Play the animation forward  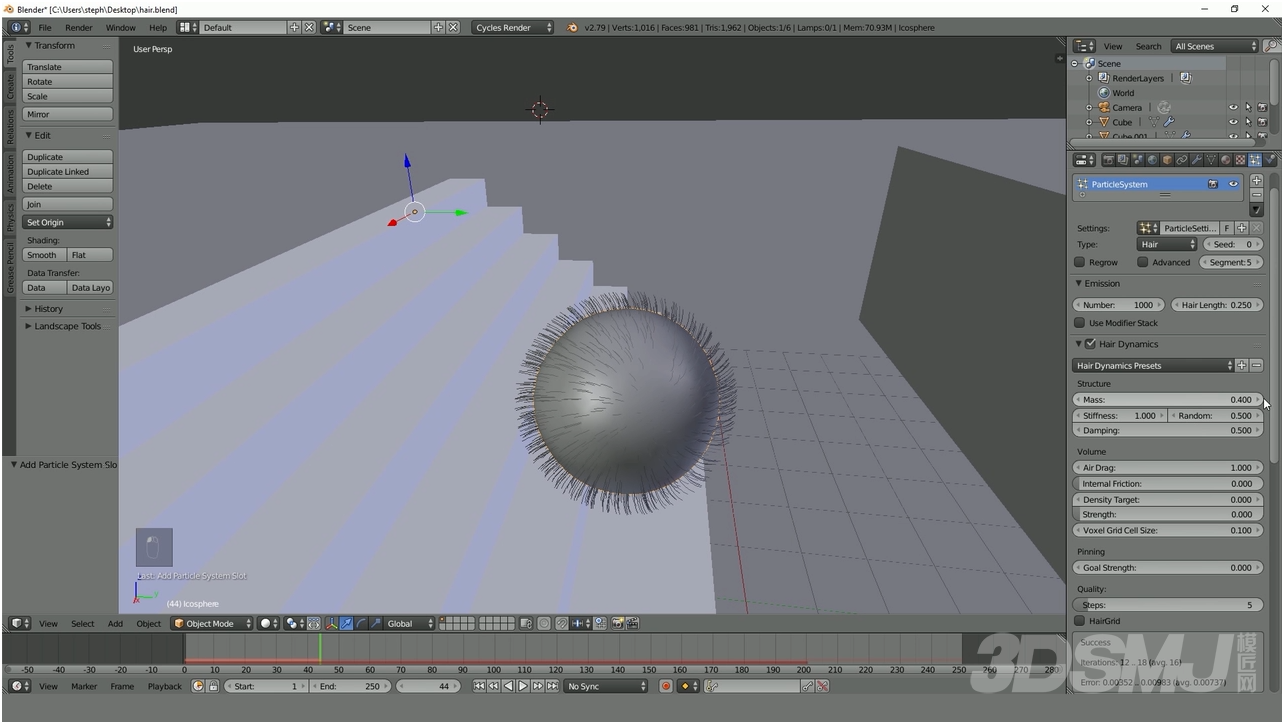pos(522,686)
